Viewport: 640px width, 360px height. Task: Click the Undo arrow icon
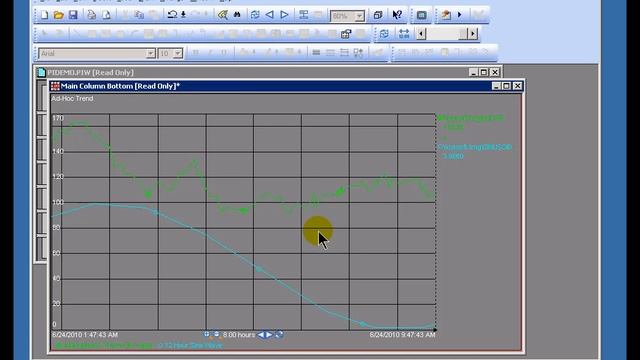(x=172, y=15)
